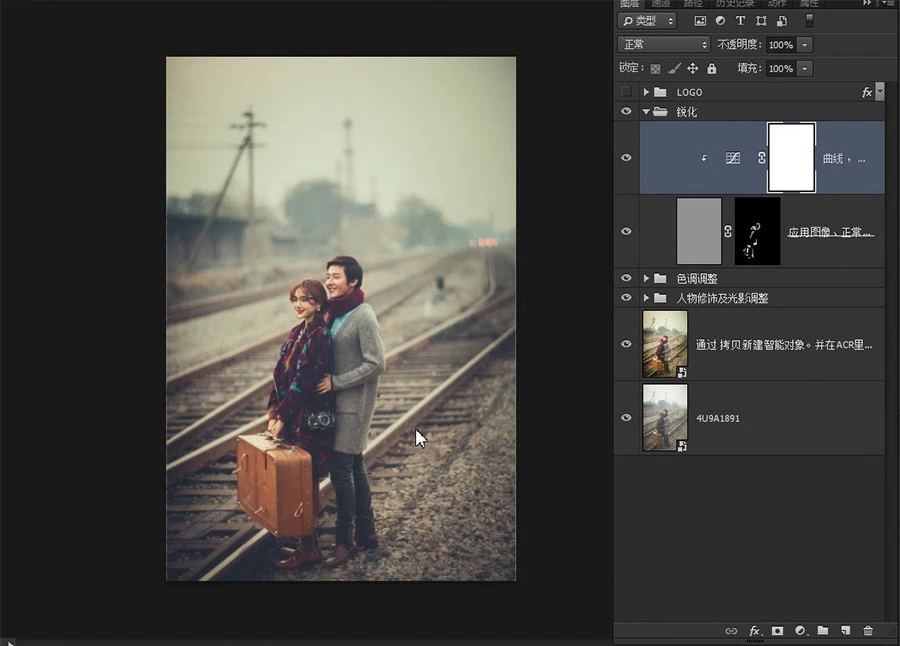Screen dimensions: 900x646
Task: Filter layers by pixel layers icon
Action: (700, 21)
